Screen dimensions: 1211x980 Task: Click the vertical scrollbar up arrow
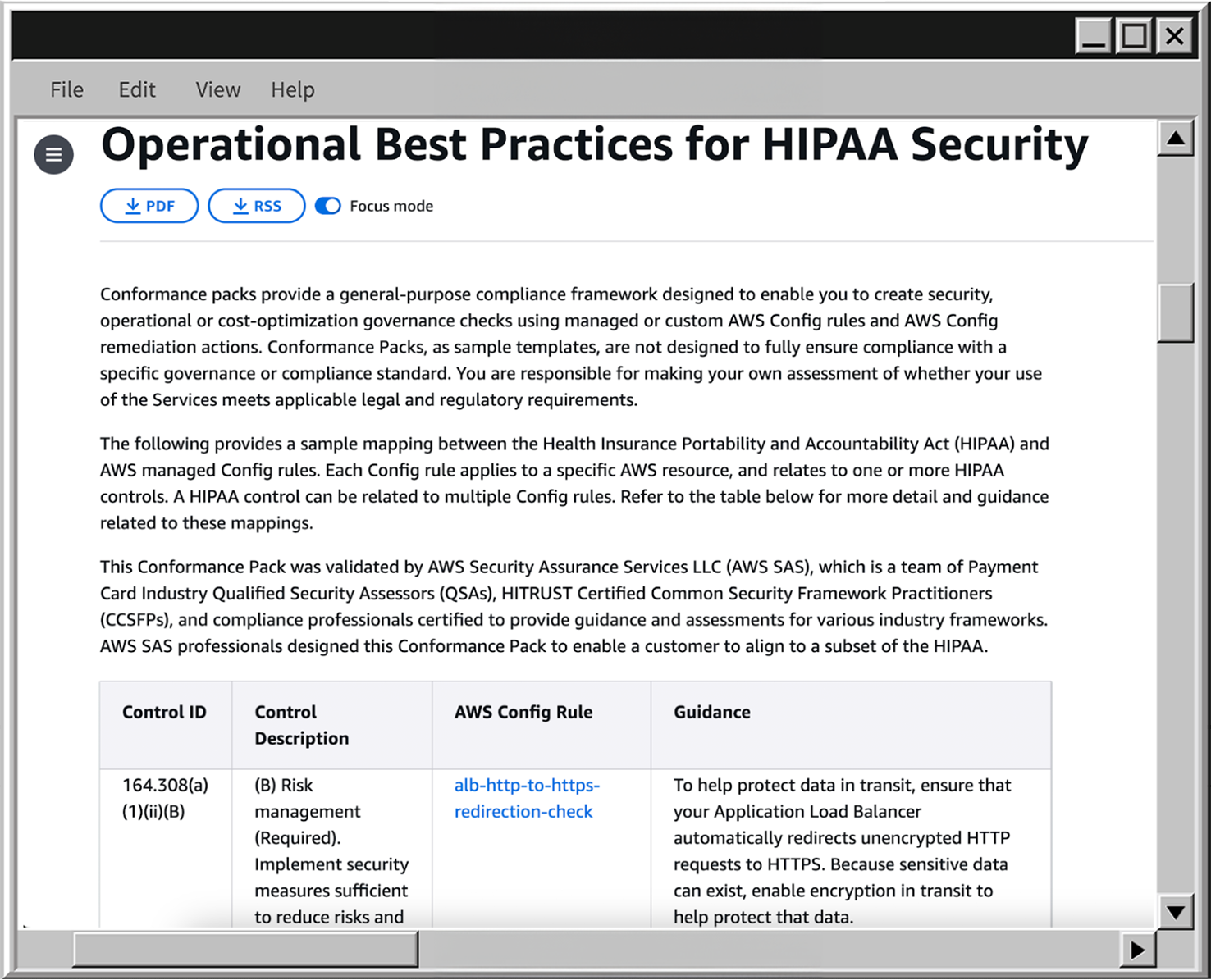pos(1176,138)
